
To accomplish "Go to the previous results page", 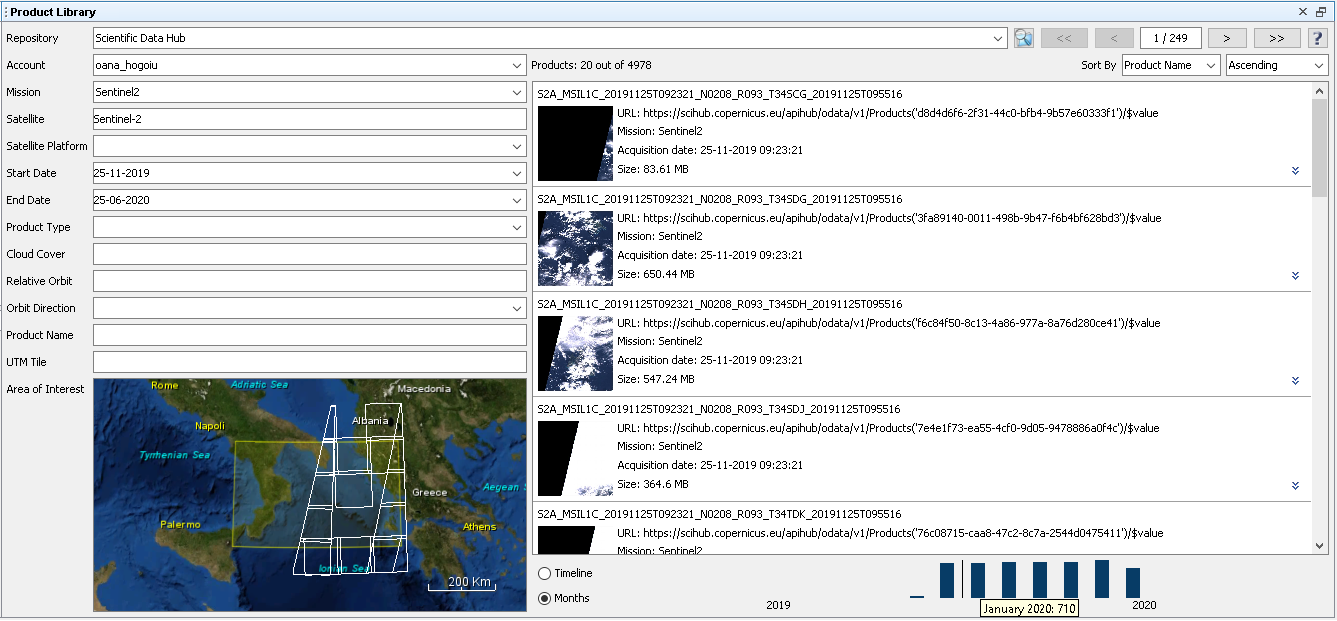I will (x=1114, y=38).
